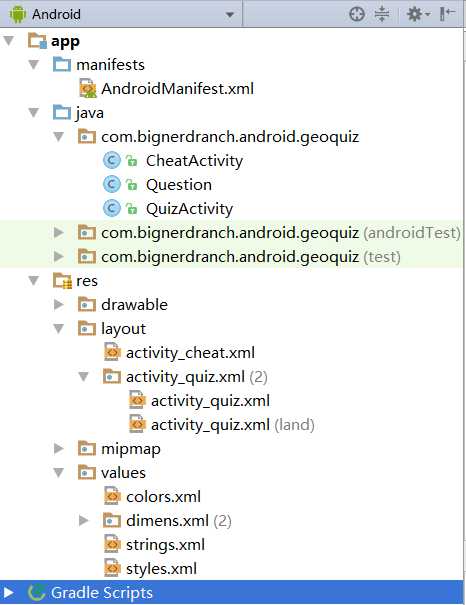This screenshot has height=605, width=466.
Task: Select colors.xml in values
Action: pyautogui.click(x=163, y=497)
